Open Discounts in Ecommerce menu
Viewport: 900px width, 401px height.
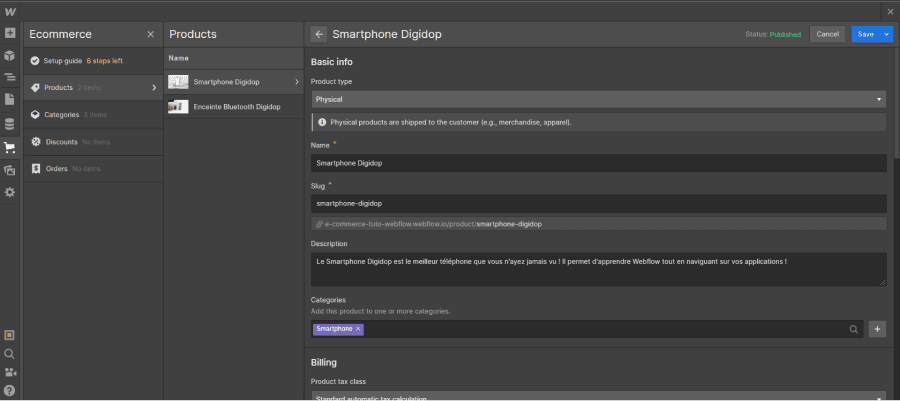94,142
